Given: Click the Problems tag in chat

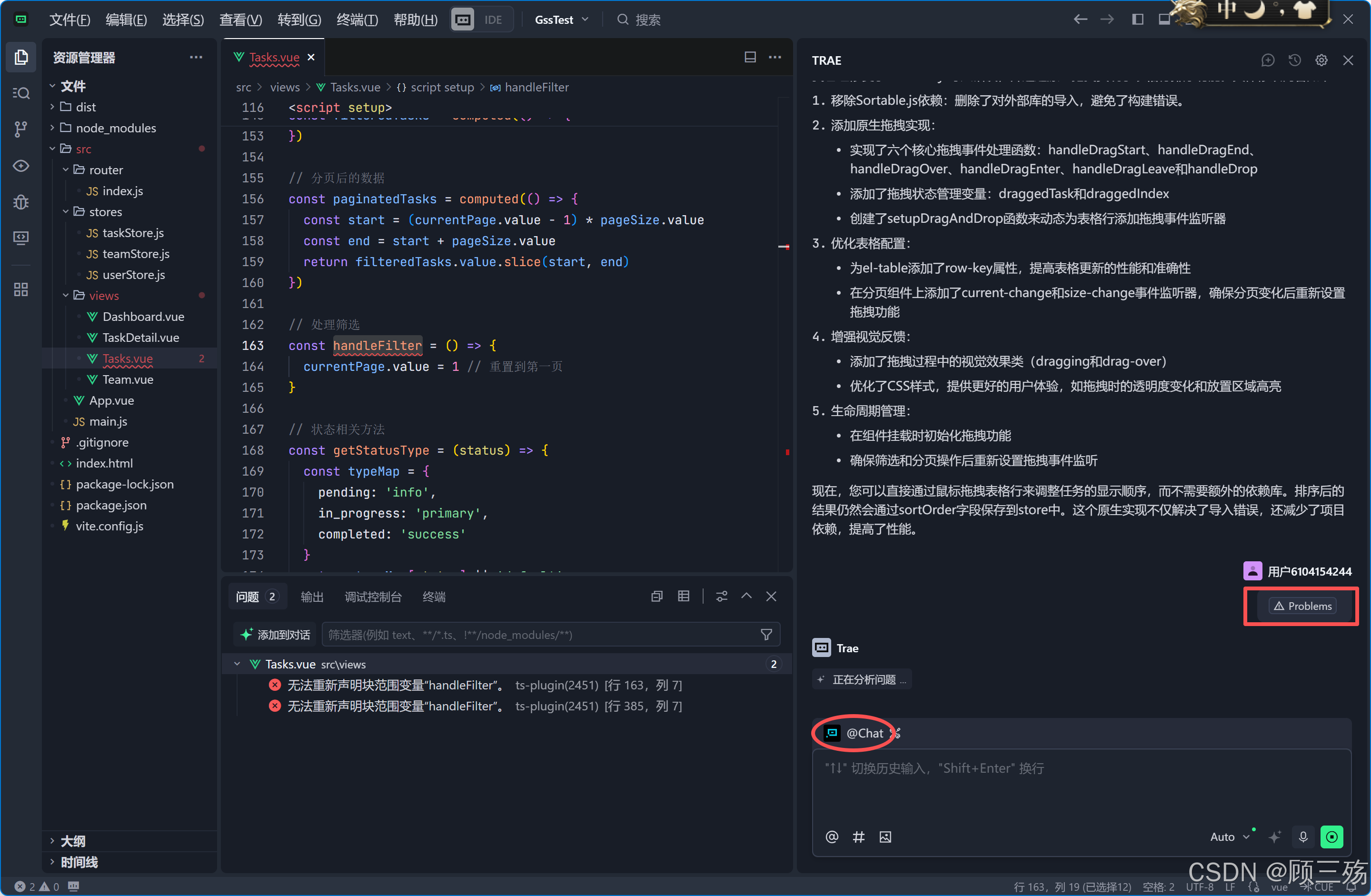Looking at the screenshot, I should point(1302,606).
